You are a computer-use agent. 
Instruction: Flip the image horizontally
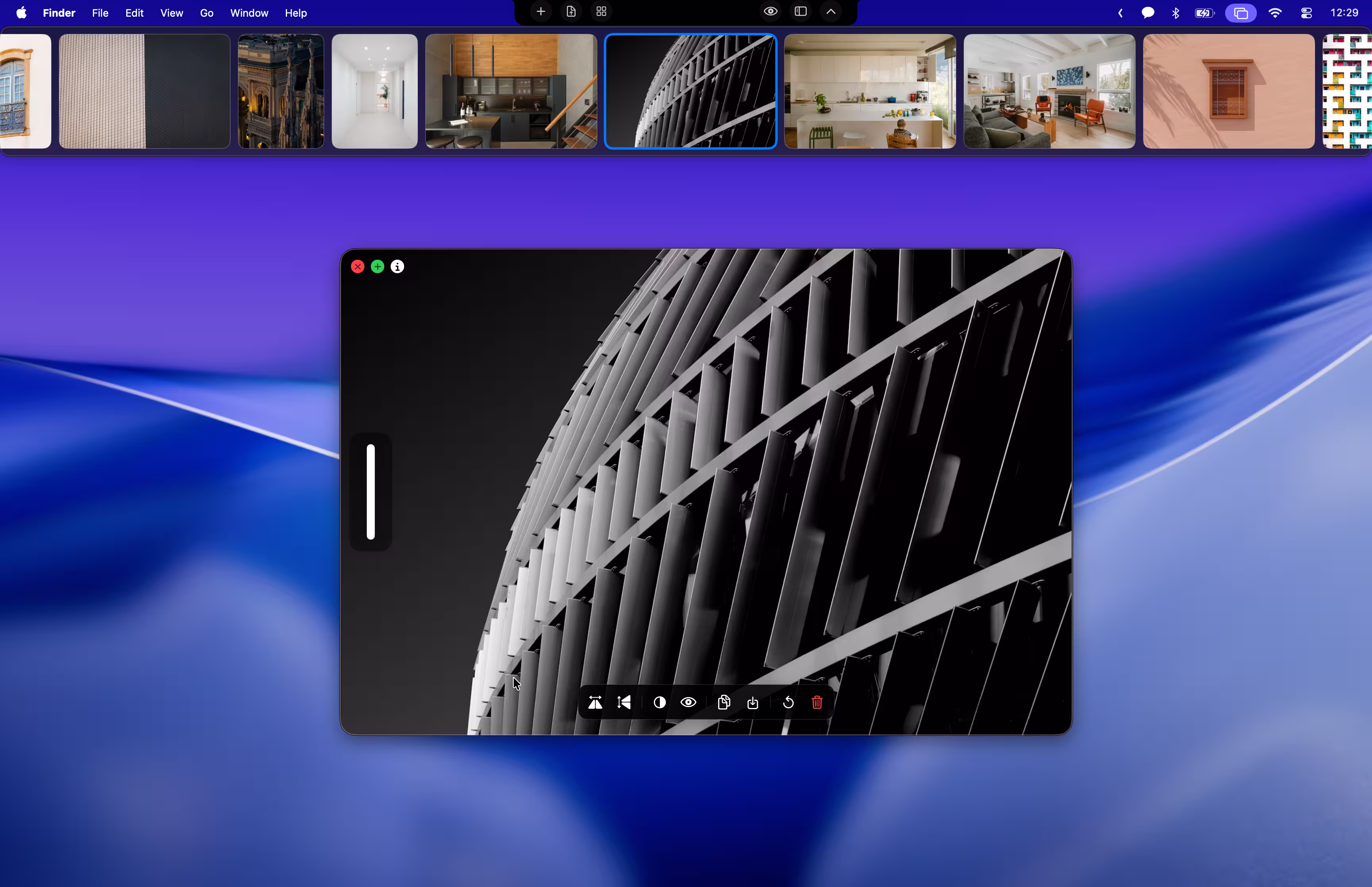(595, 702)
